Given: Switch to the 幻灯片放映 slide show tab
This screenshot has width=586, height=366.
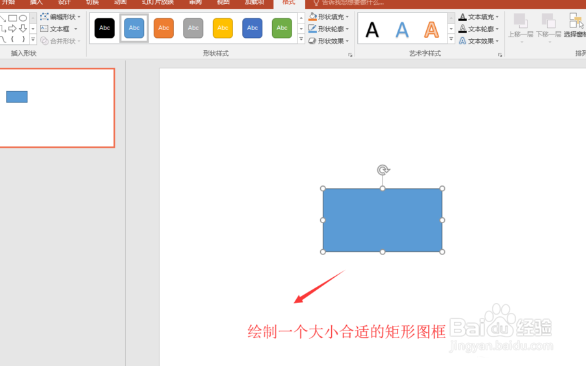Looking at the screenshot, I should coord(158,3).
